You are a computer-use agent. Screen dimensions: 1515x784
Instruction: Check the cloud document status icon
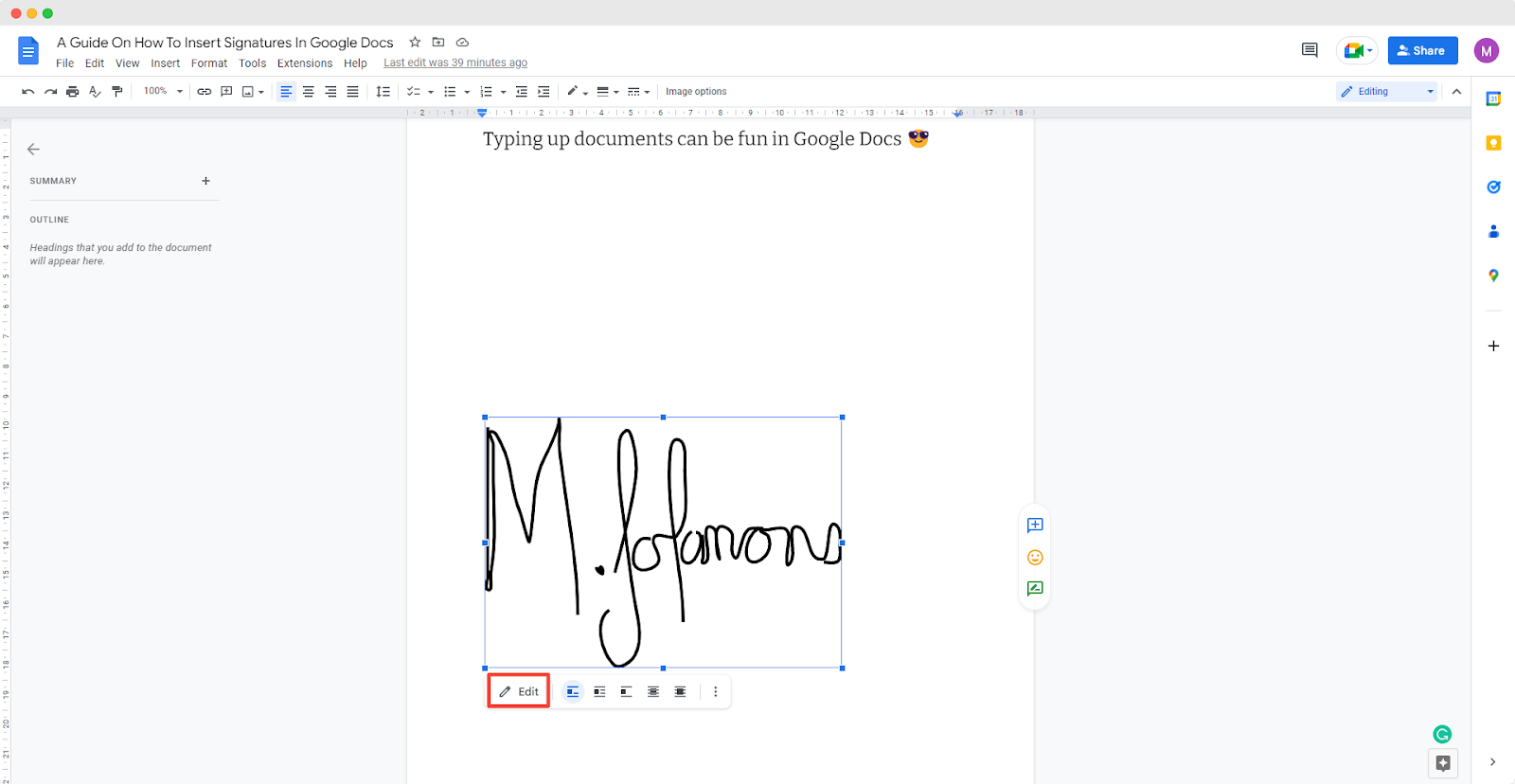(463, 42)
